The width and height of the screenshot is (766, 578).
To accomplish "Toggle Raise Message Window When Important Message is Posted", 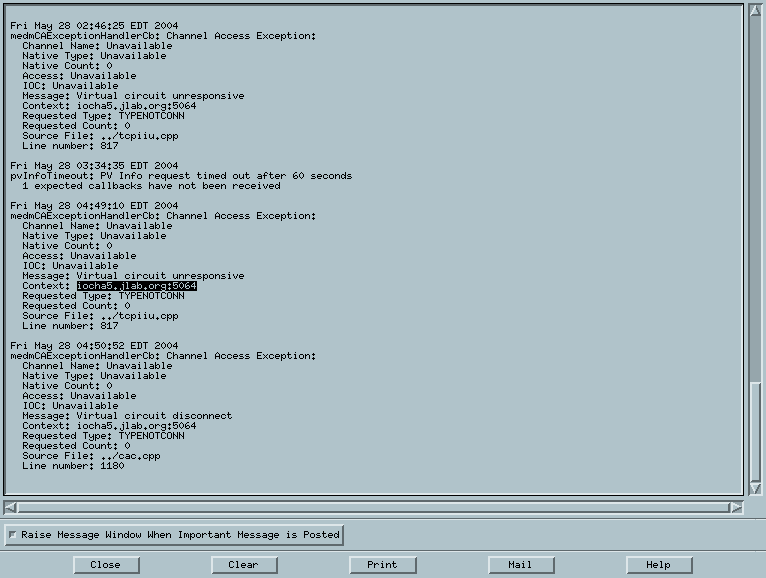I will [174, 535].
